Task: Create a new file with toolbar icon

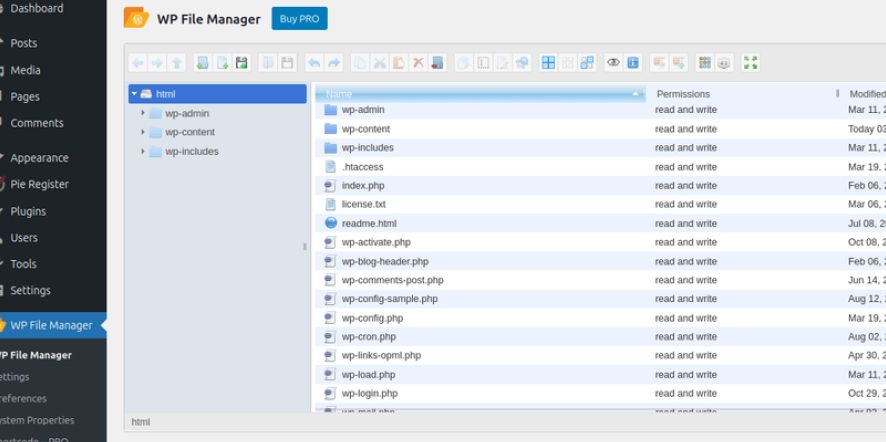Action: [222, 63]
